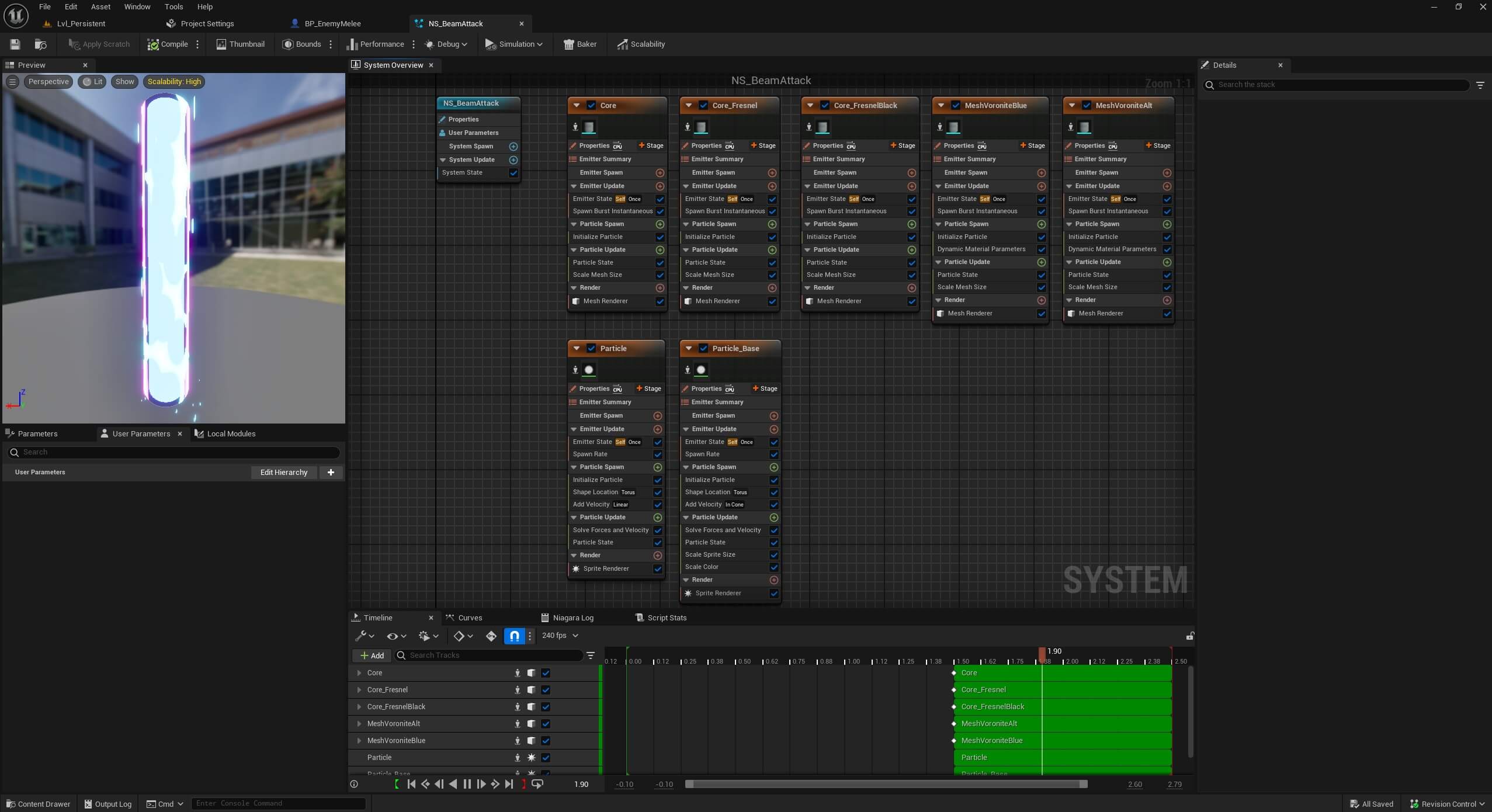Switch to the Curves tab
Image resolution: width=1492 pixels, height=812 pixels.
click(469, 617)
